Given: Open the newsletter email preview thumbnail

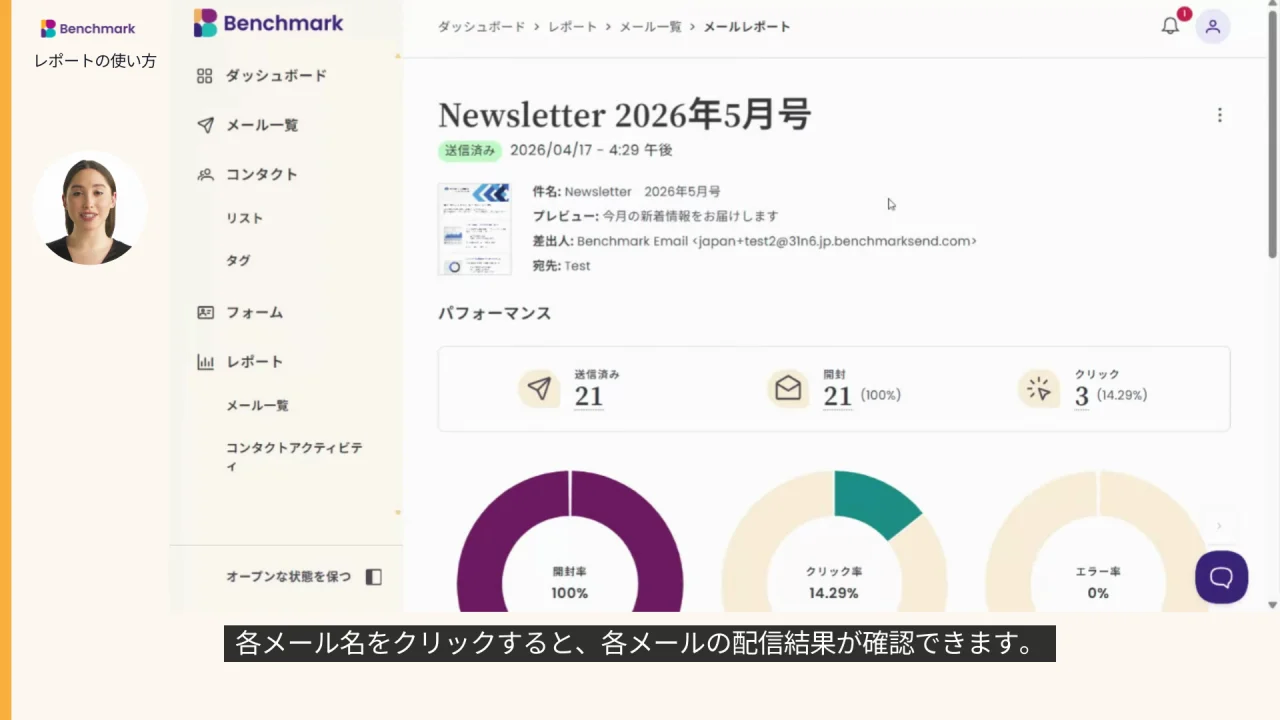Looking at the screenshot, I should tap(474, 229).
